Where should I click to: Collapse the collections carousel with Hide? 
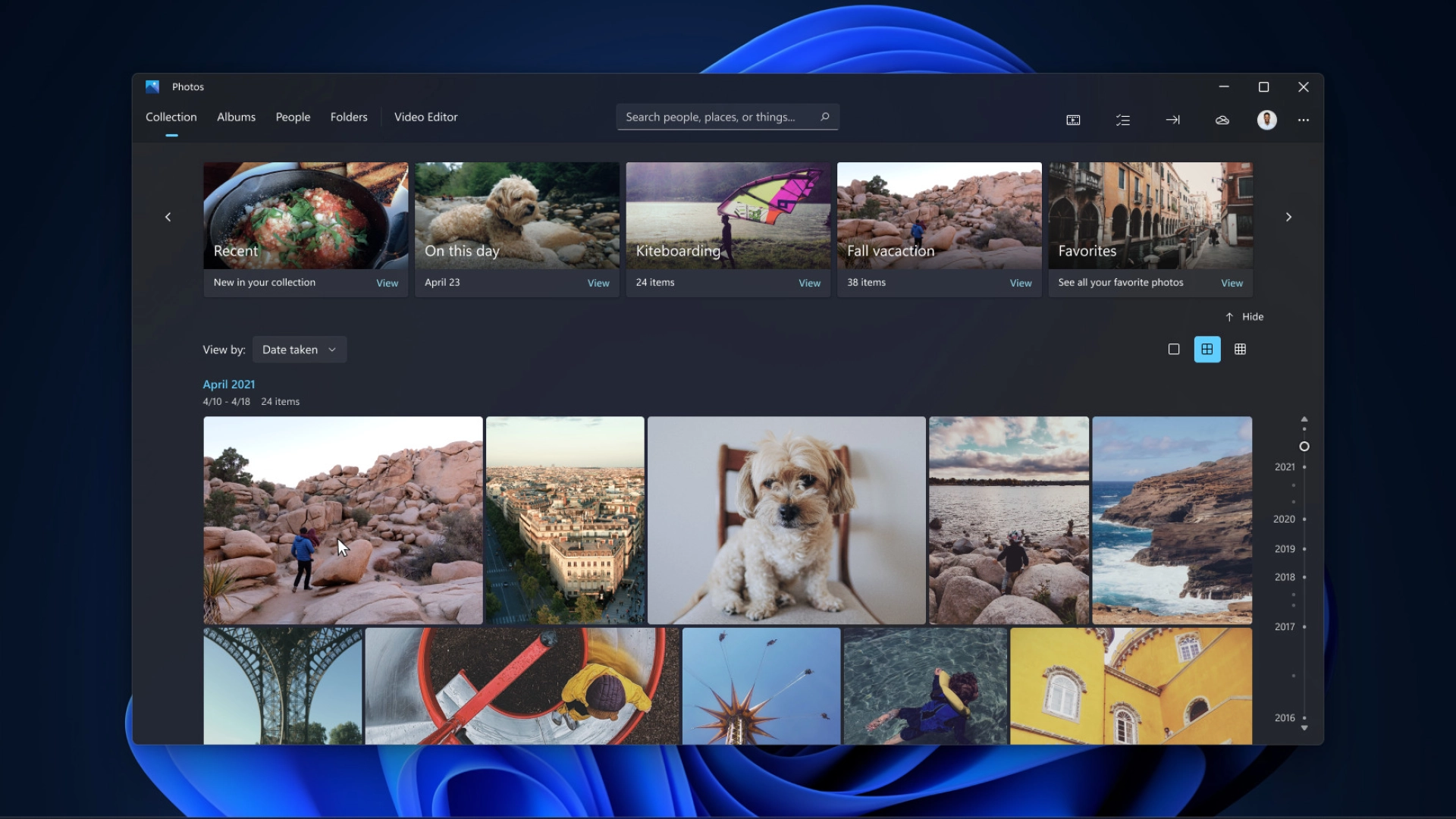[1244, 316]
